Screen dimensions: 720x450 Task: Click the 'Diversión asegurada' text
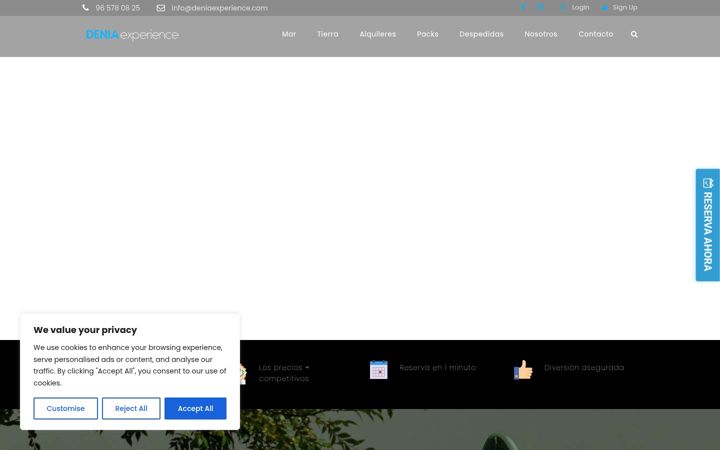(x=584, y=367)
